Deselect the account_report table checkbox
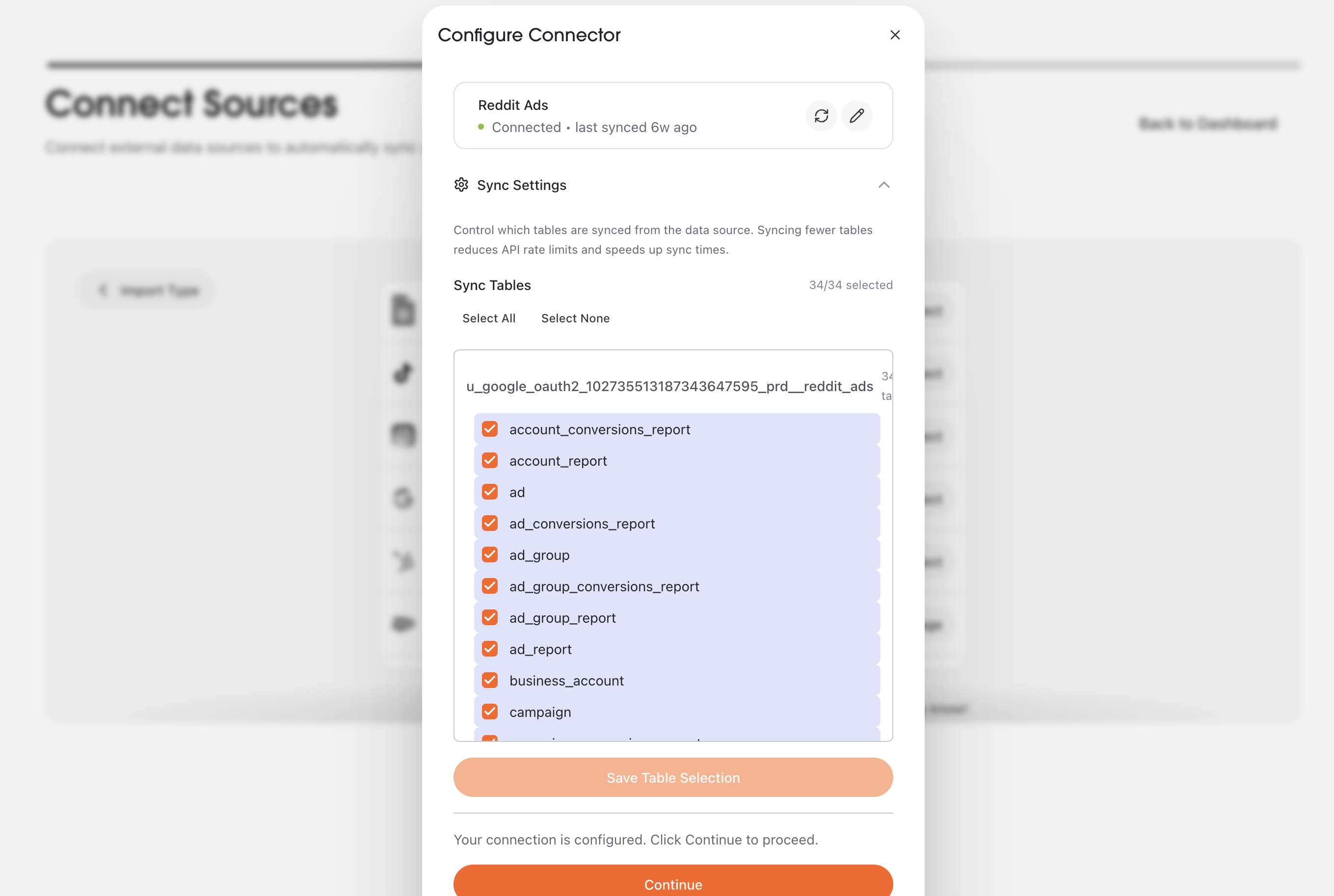1334x896 pixels. coord(489,460)
